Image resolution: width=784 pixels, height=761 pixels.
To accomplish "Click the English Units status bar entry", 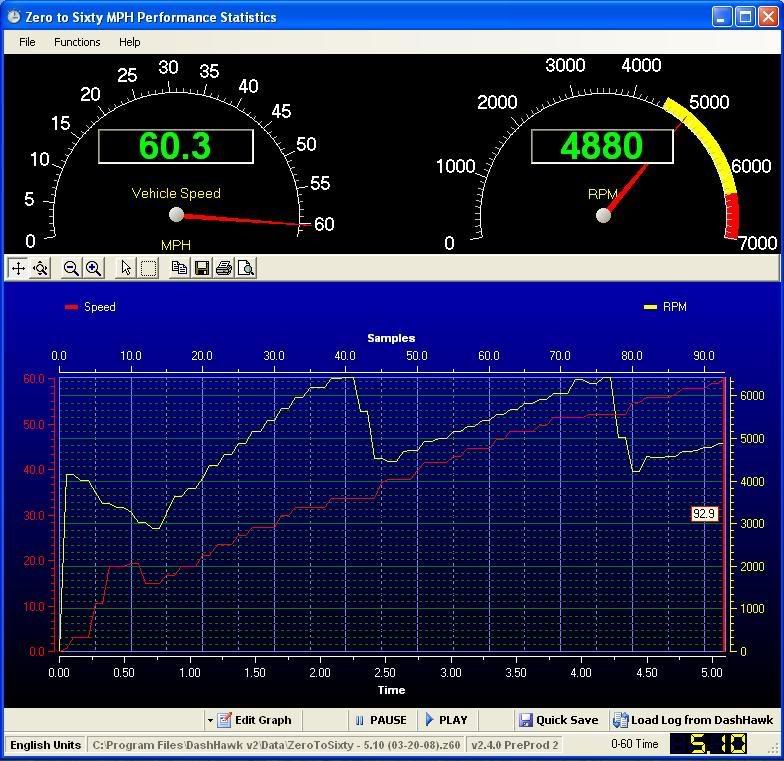I will pyautogui.click(x=46, y=745).
